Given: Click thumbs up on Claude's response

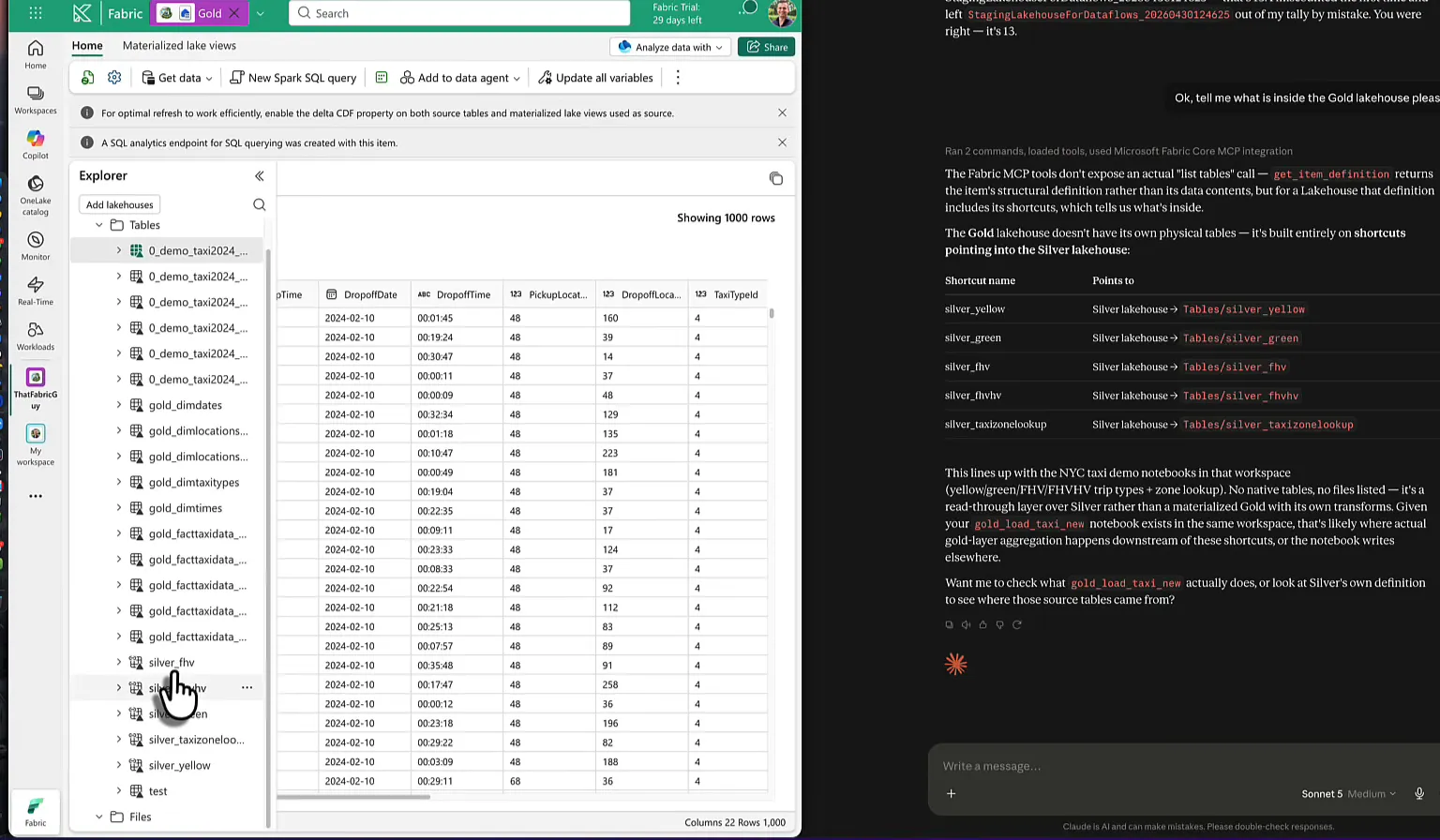Looking at the screenshot, I should tap(982, 624).
